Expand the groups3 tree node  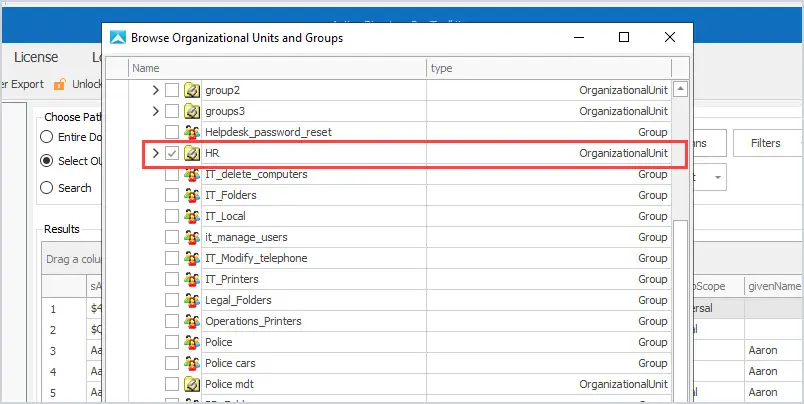coord(156,111)
